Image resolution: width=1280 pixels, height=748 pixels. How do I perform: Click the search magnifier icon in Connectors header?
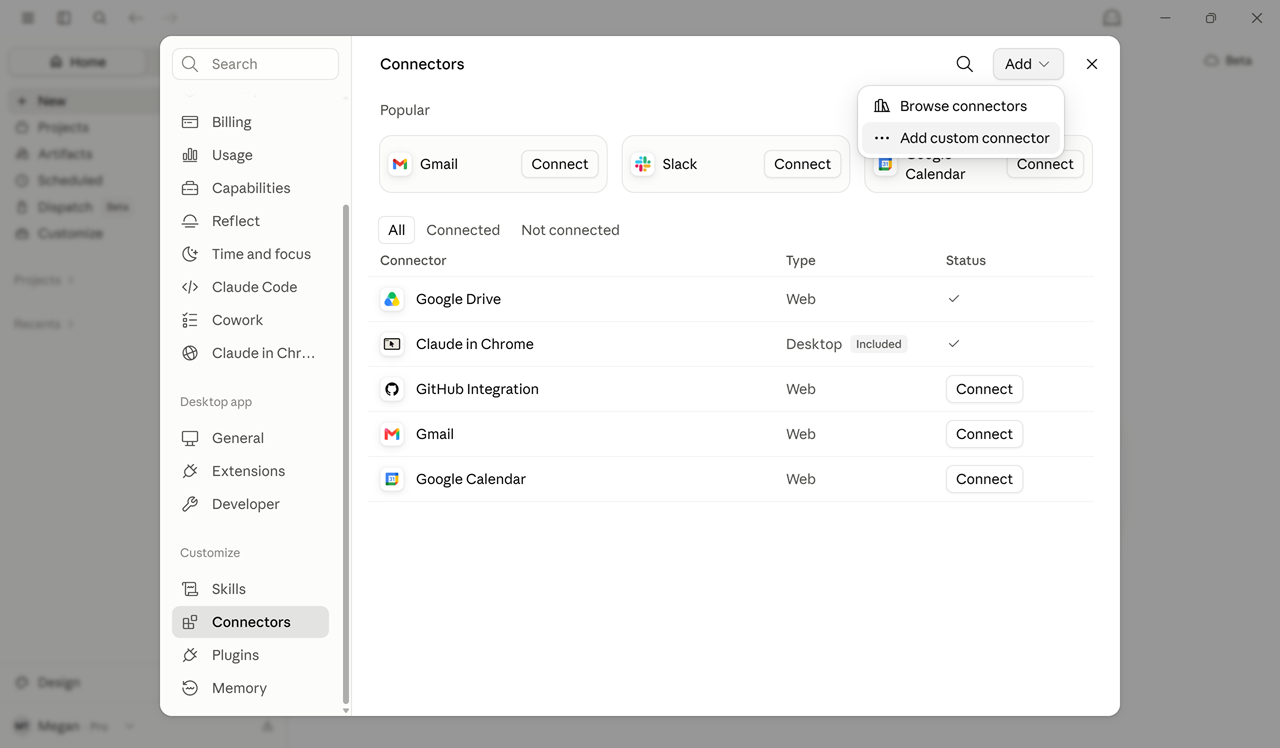964,64
